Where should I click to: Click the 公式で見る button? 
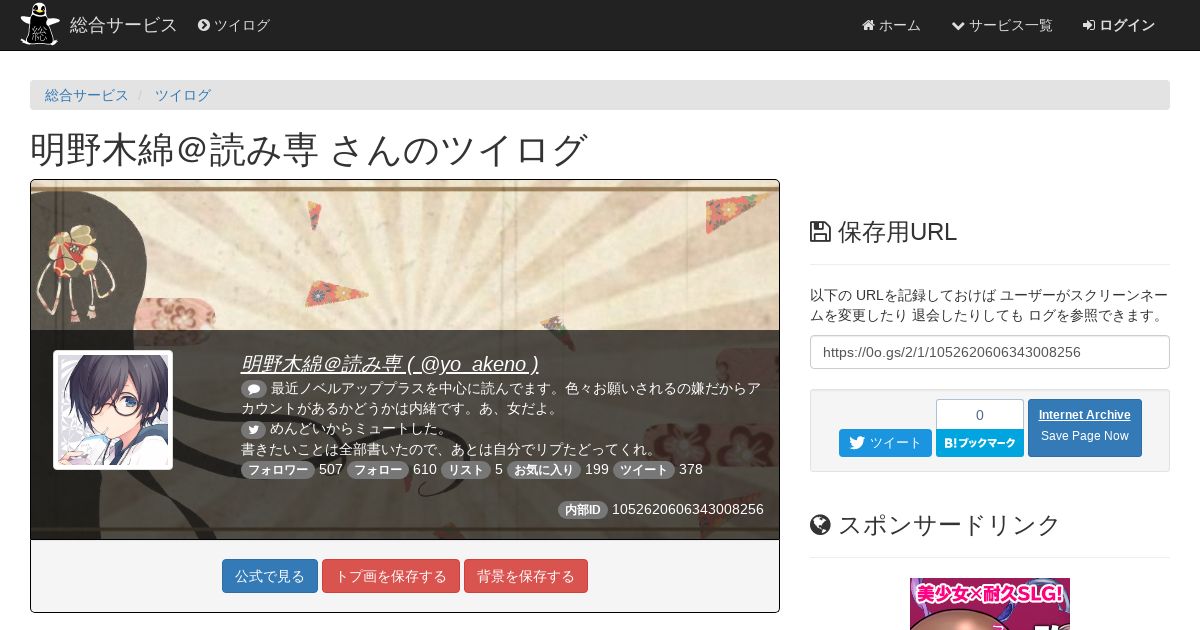[270, 576]
